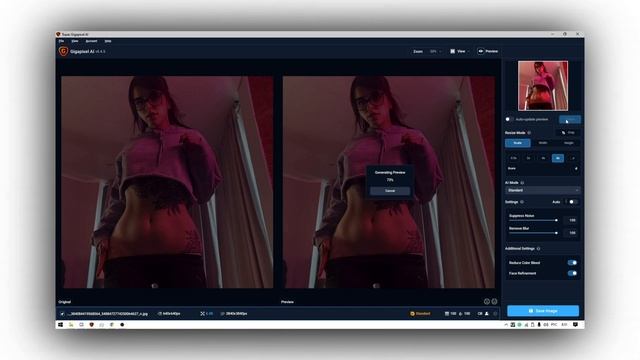Toggle the Face Refinement switch

coord(572,273)
